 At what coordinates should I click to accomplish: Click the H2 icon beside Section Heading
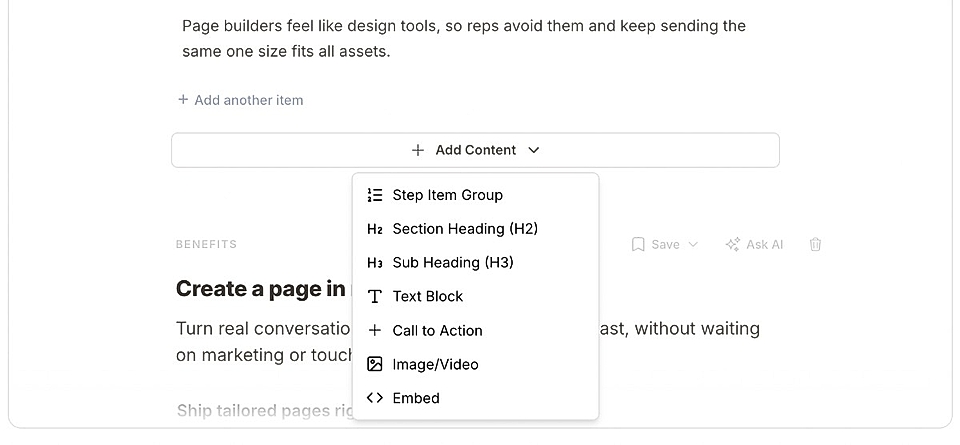tap(375, 230)
